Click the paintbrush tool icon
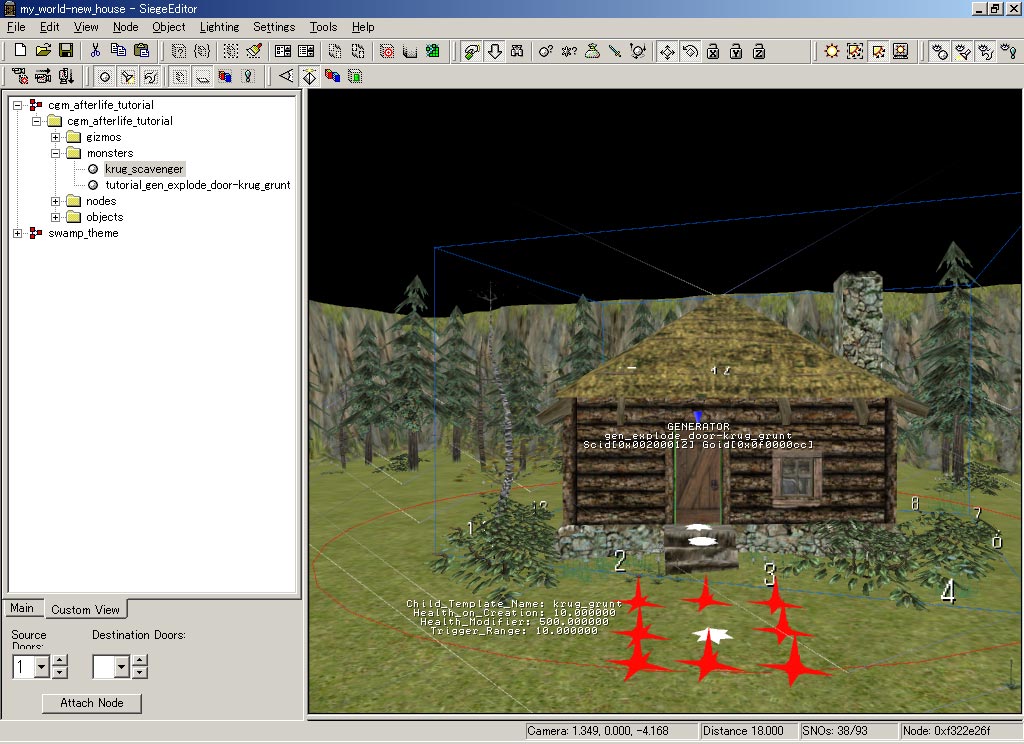Viewport: 1024px width, 744px height. click(x=254, y=51)
